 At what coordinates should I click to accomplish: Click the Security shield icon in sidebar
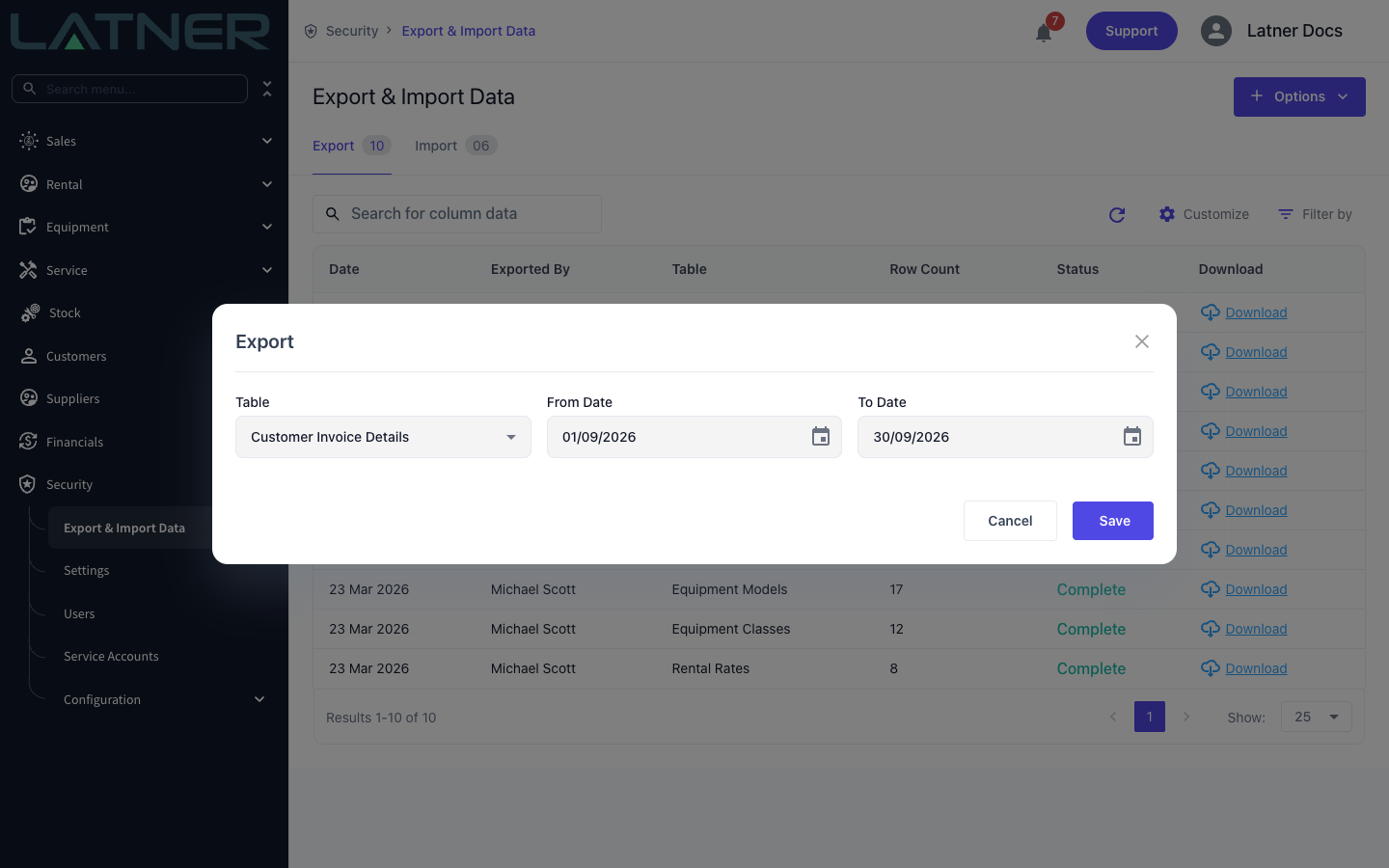pos(28,484)
